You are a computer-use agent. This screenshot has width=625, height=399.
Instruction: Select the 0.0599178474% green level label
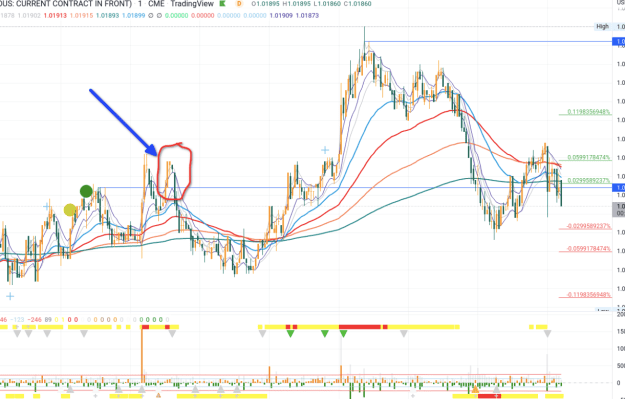click(x=589, y=157)
